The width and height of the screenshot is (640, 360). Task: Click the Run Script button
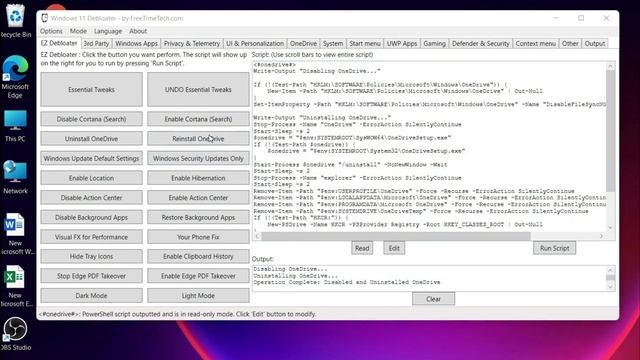pos(554,248)
